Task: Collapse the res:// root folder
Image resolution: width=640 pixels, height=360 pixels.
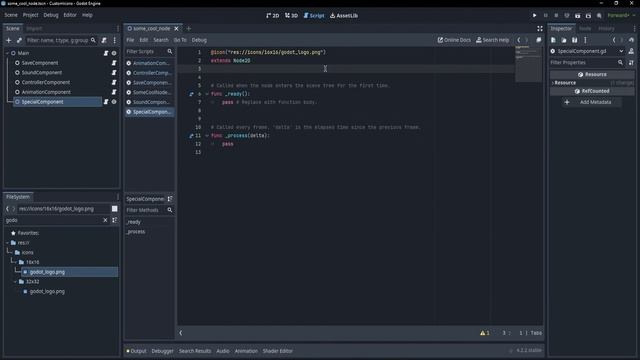Action: point(7,243)
